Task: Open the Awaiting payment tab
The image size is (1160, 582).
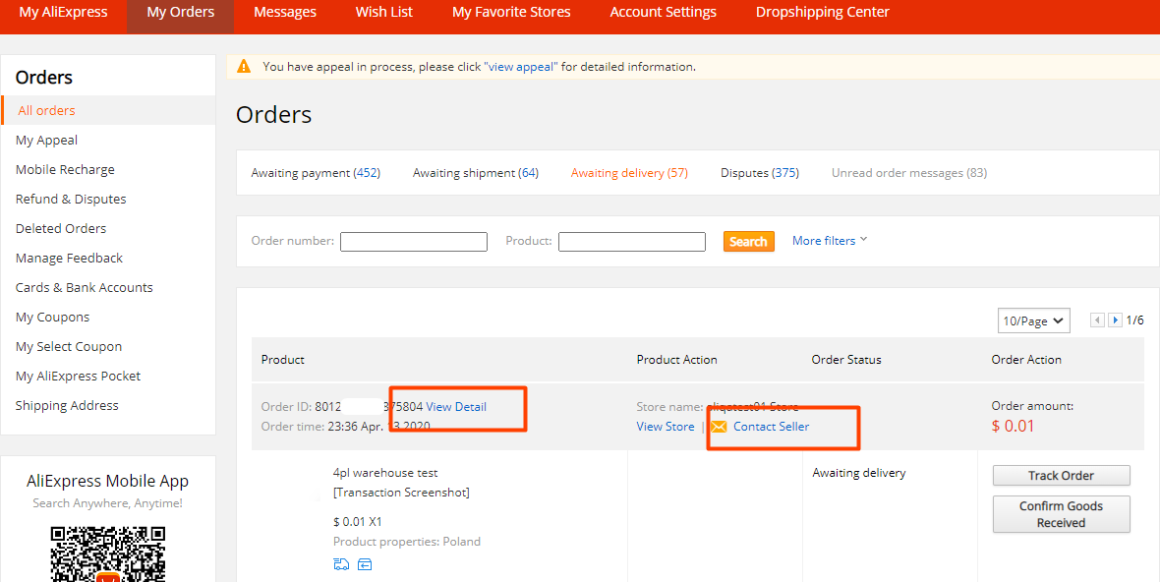Action: 316,172
